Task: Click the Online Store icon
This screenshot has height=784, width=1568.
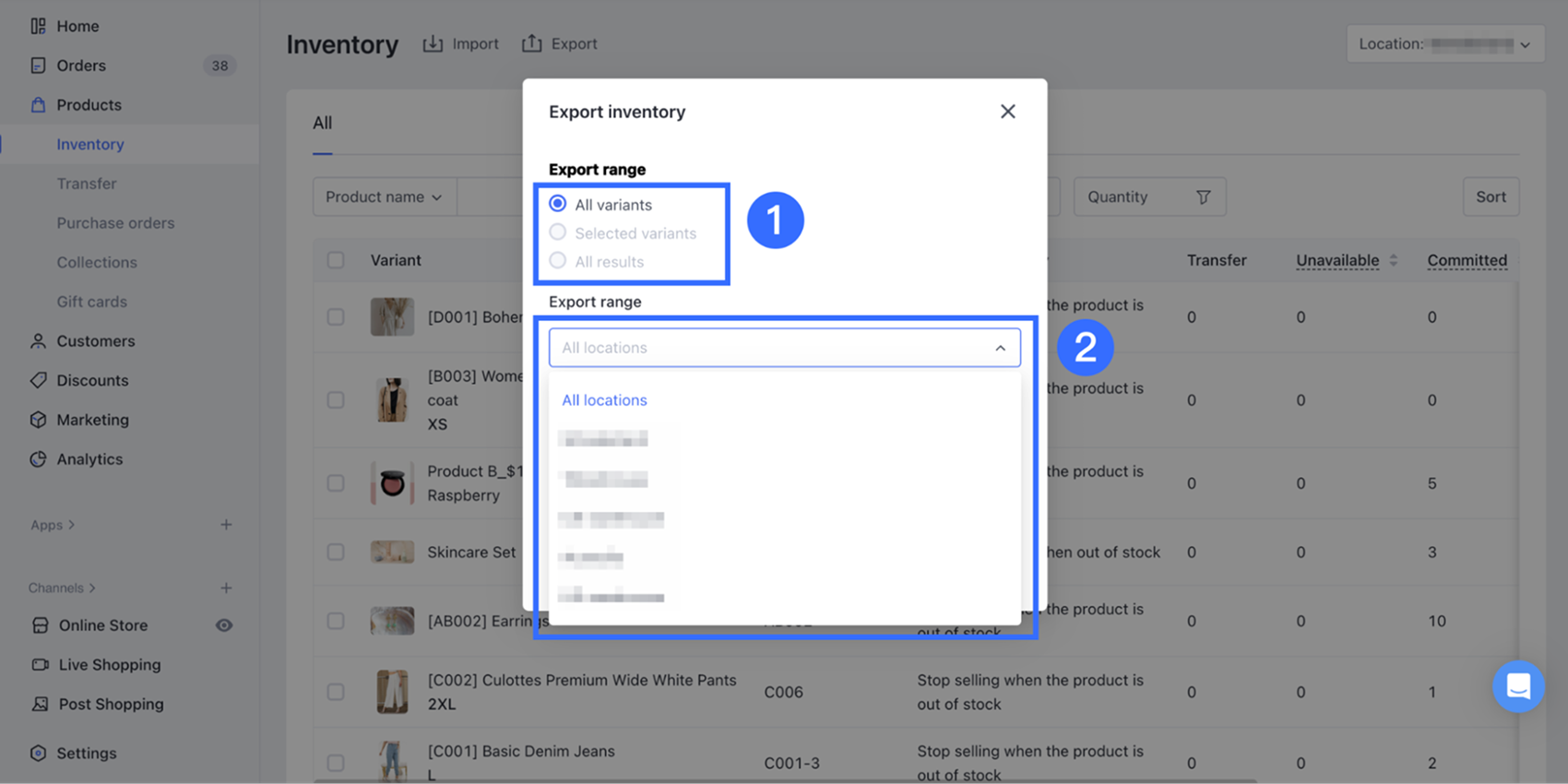Action: tap(40, 625)
